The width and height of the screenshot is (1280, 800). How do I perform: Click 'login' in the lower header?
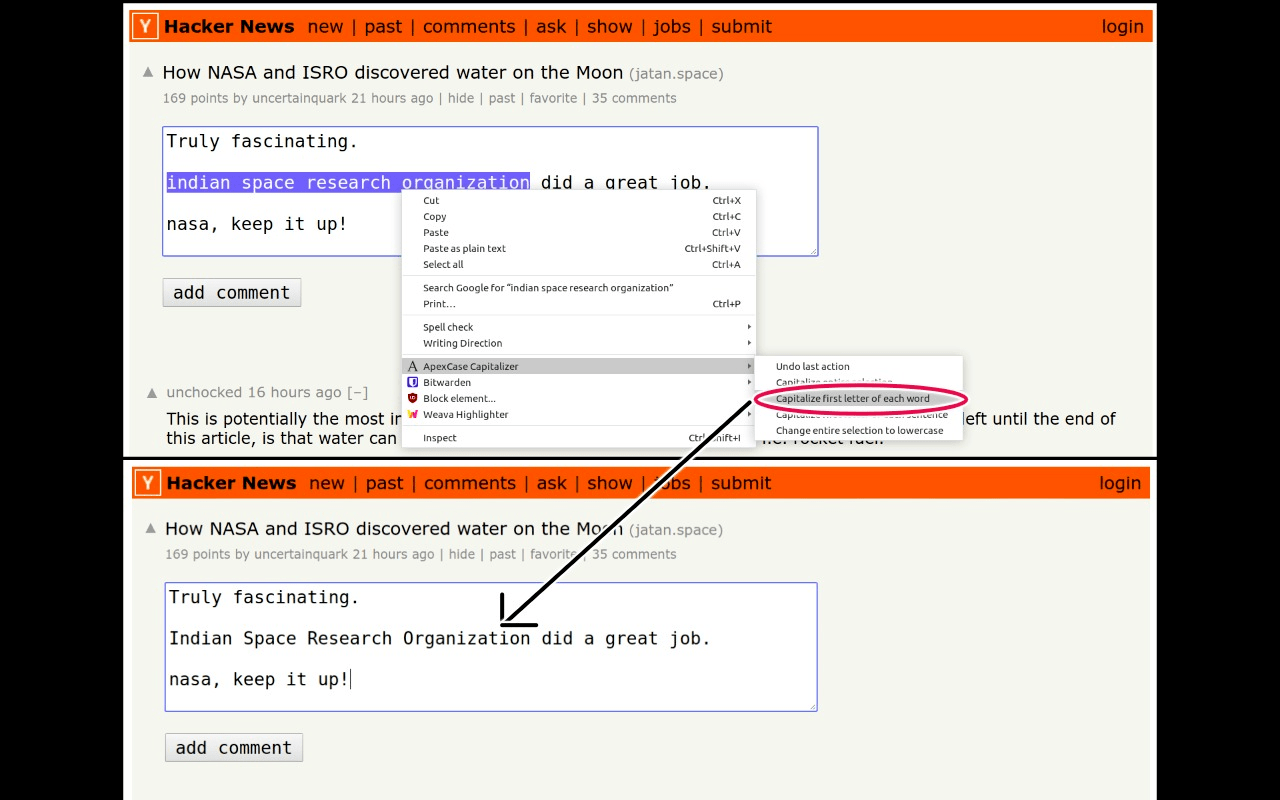(x=1120, y=483)
